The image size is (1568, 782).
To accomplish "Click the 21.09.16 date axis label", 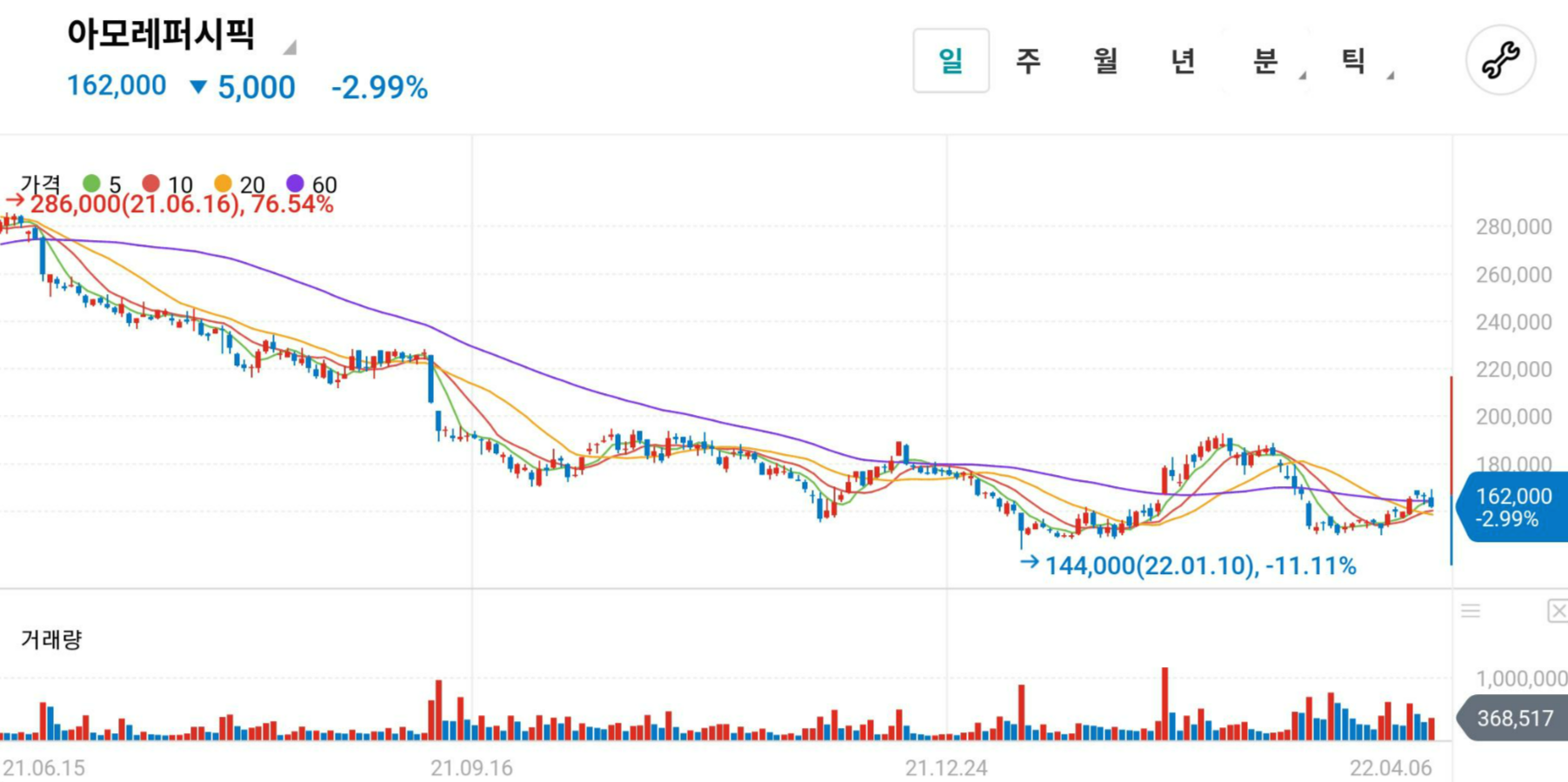I will coord(471,768).
